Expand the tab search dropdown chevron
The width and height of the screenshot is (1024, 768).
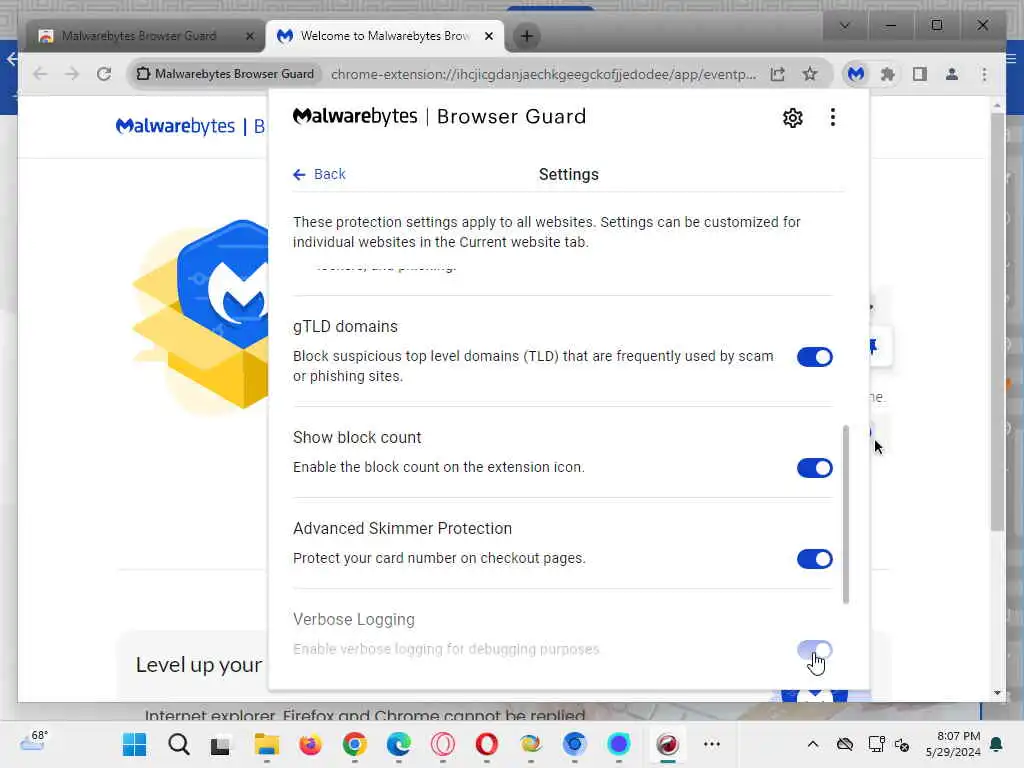tap(844, 25)
